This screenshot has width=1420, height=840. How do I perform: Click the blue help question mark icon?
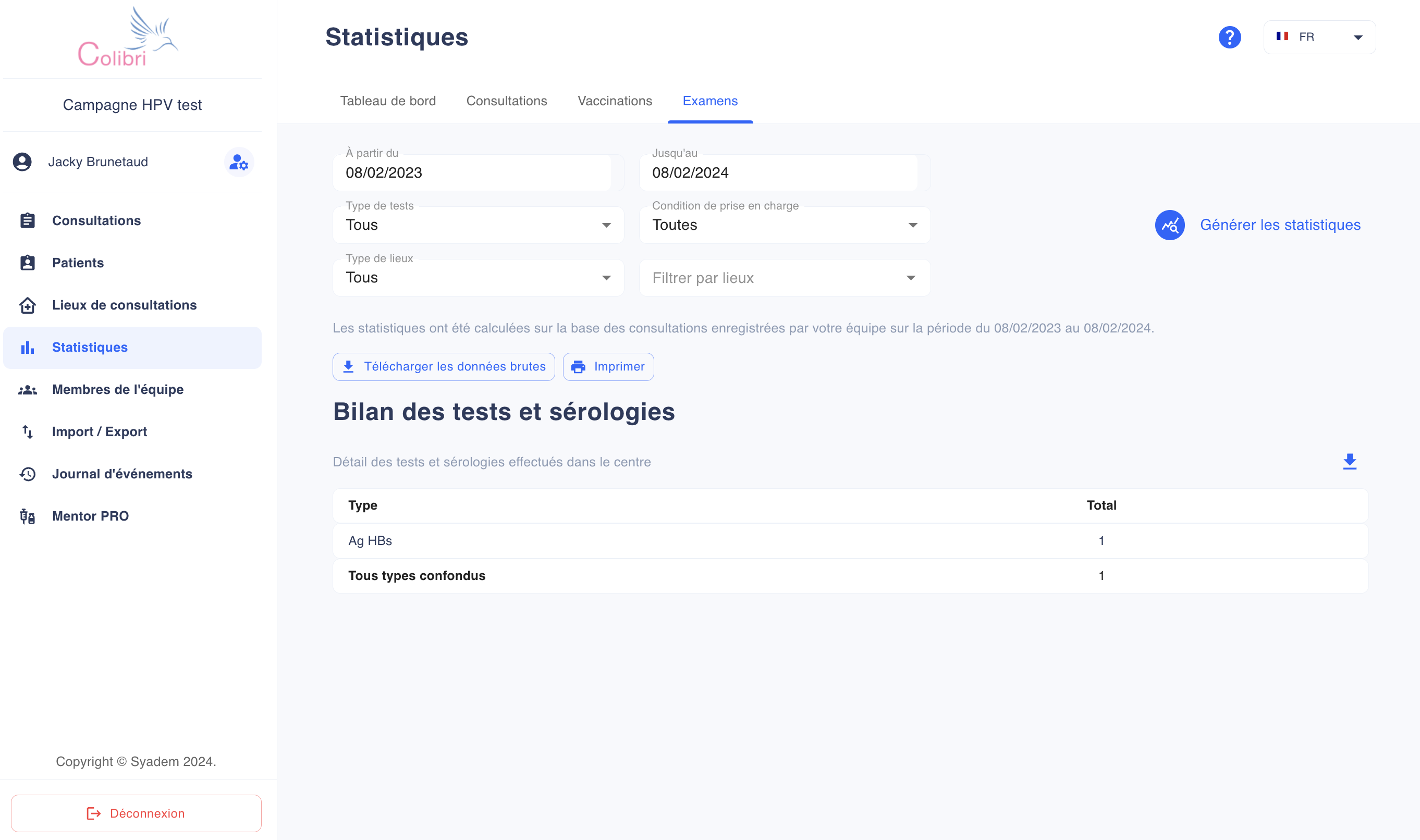[1229, 38]
